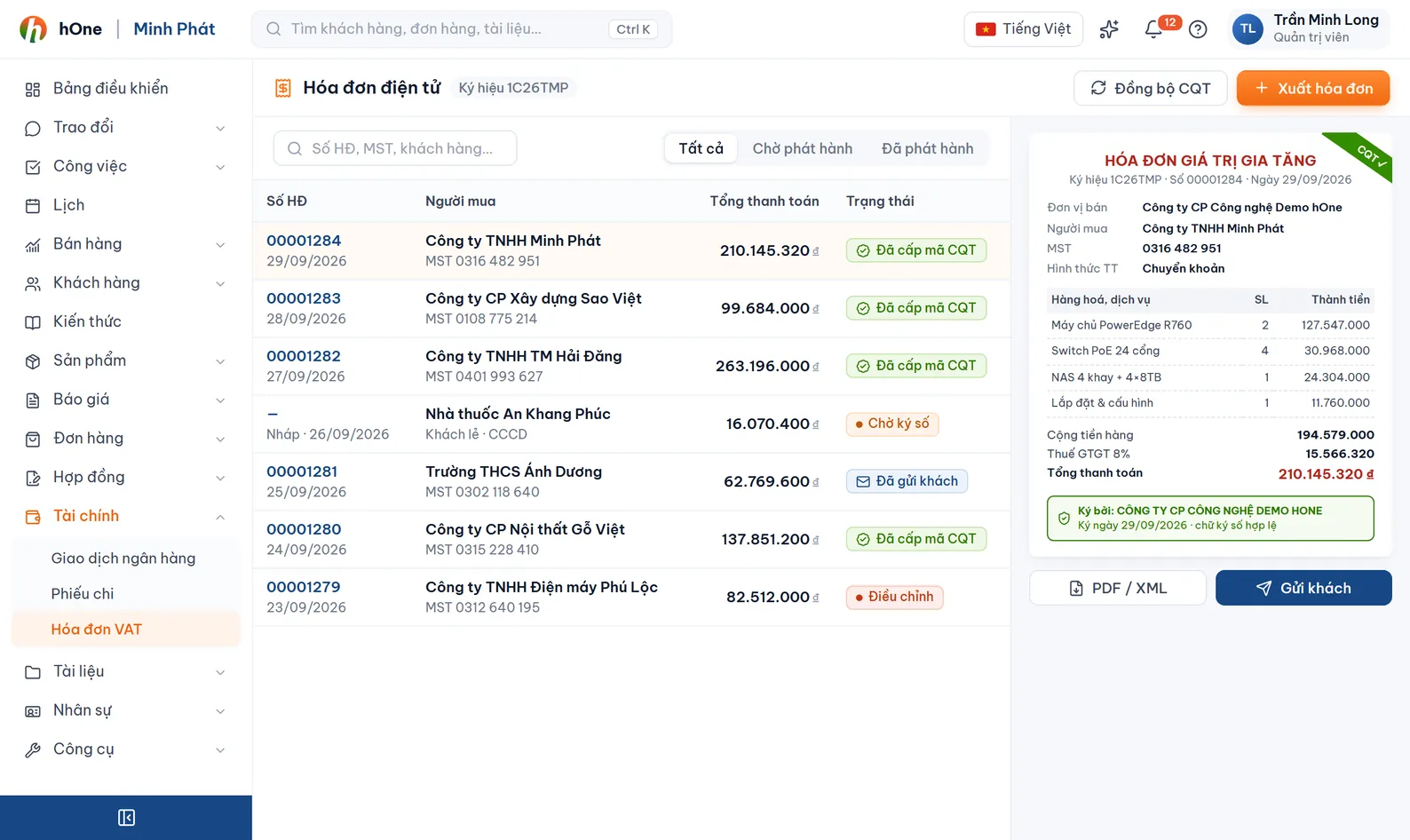Click the Hợp đồng document icon
The width and height of the screenshot is (1410, 840).
[33, 478]
